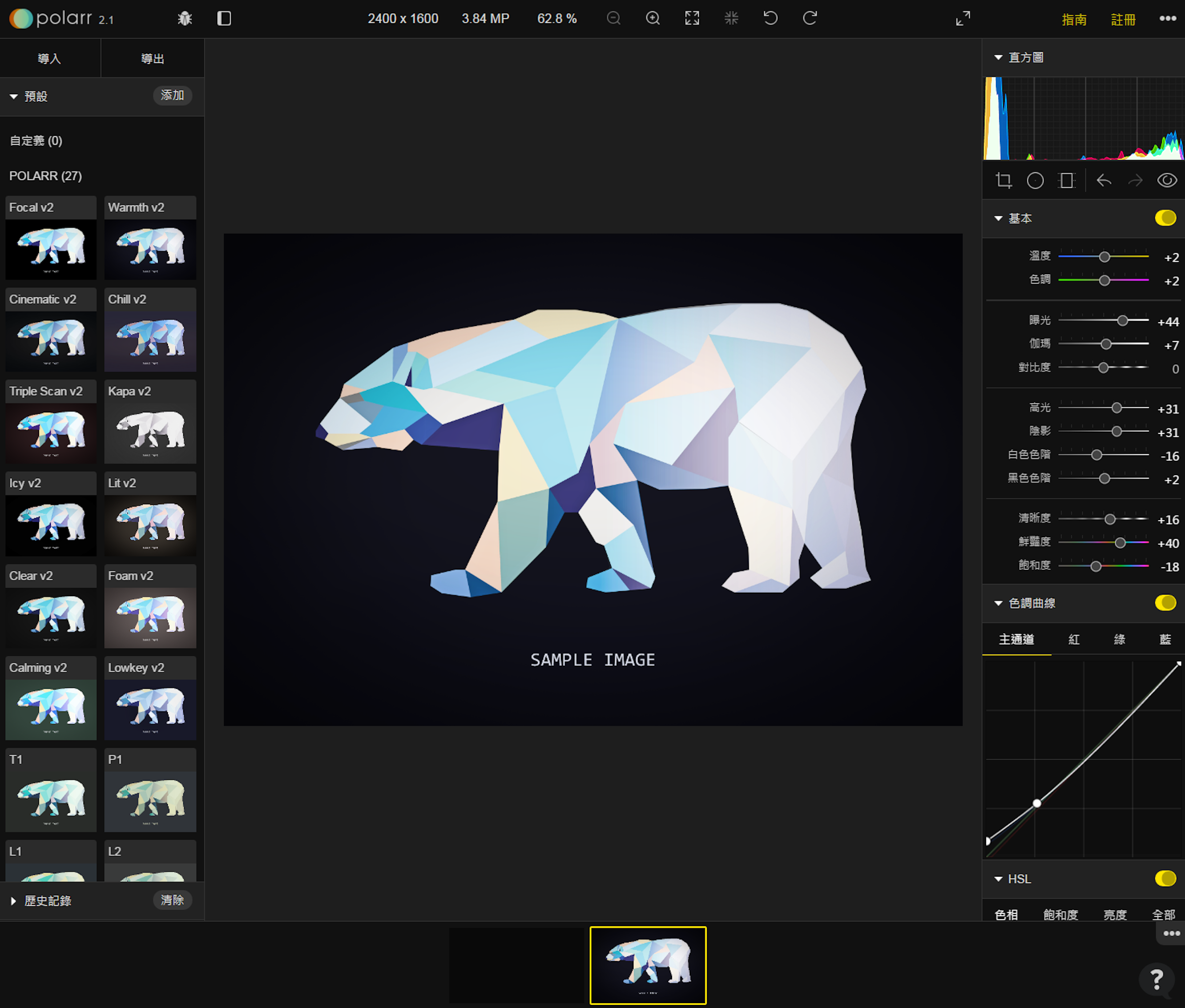Click the tone curve midpoint control point
Image resolution: width=1185 pixels, height=1008 pixels.
click(1037, 803)
